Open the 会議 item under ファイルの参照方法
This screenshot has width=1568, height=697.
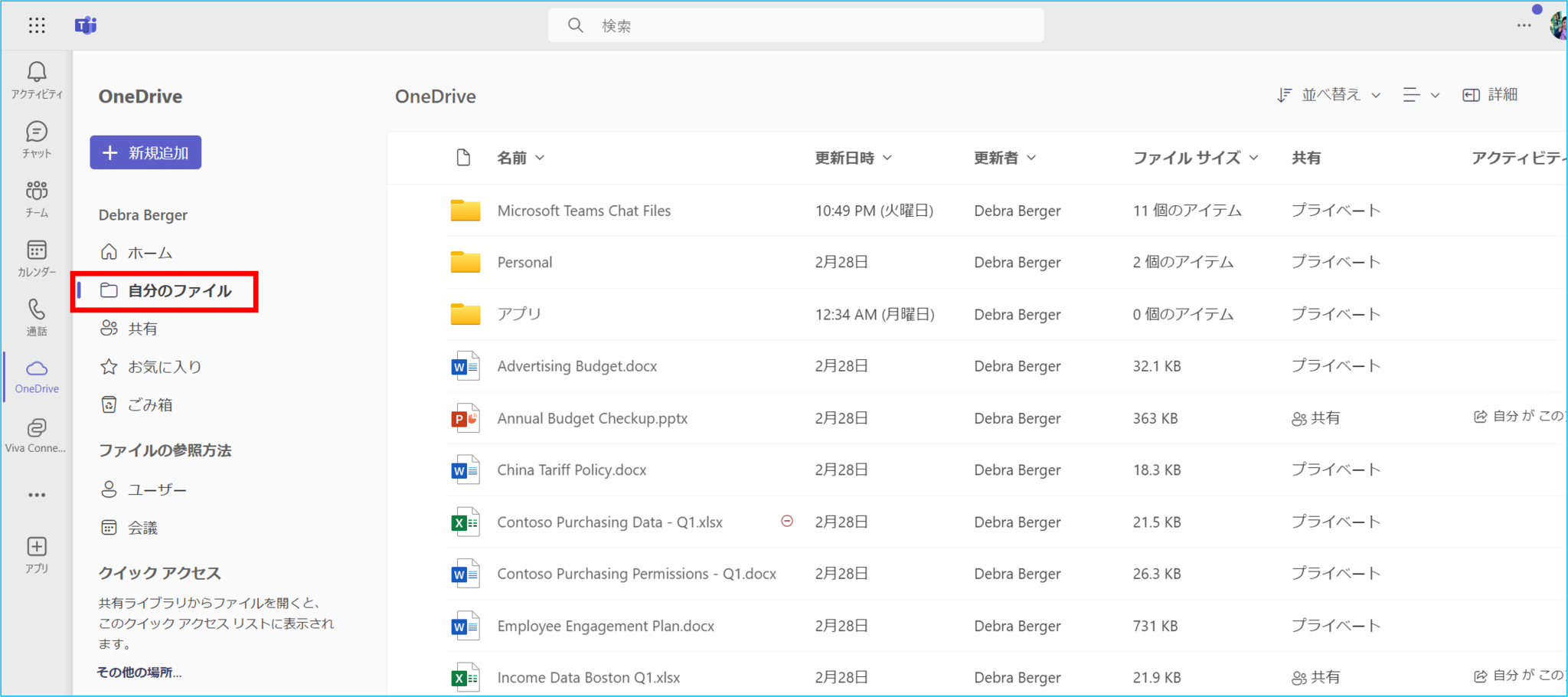(143, 527)
